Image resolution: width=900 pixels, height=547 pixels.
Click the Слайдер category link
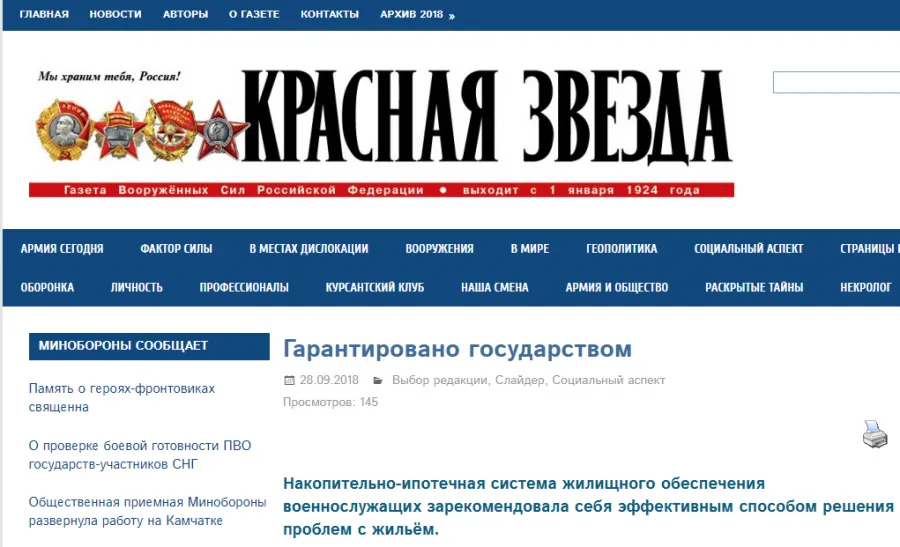(x=520, y=380)
